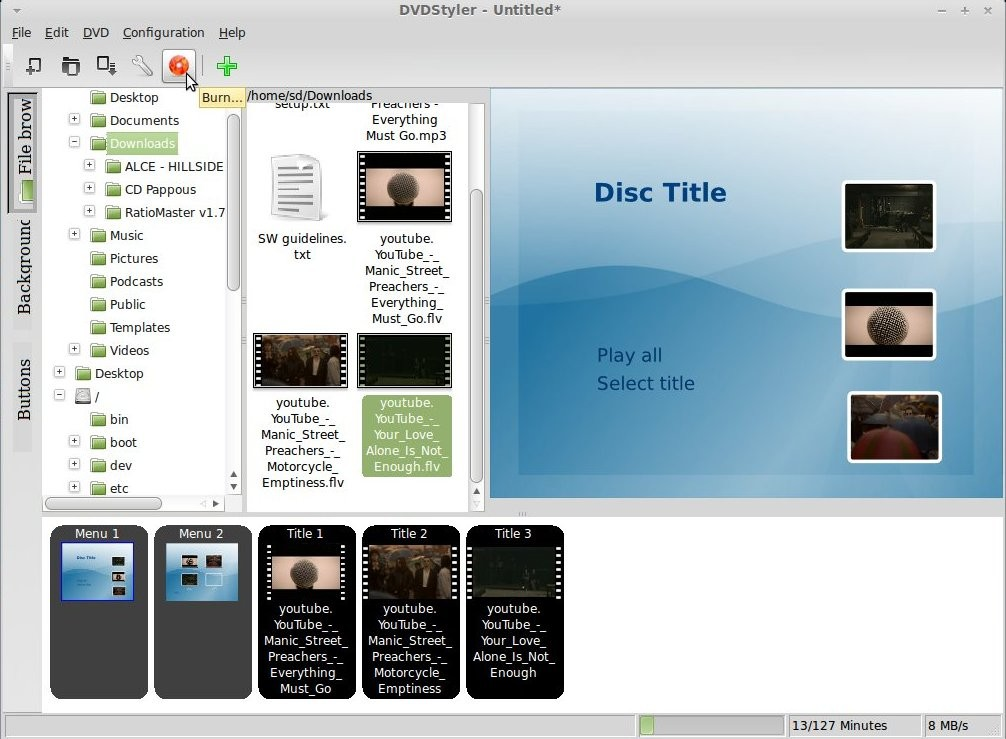Image resolution: width=1006 pixels, height=739 pixels.
Task: Click the file list vertical scrollbar
Action: (x=476, y=336)
